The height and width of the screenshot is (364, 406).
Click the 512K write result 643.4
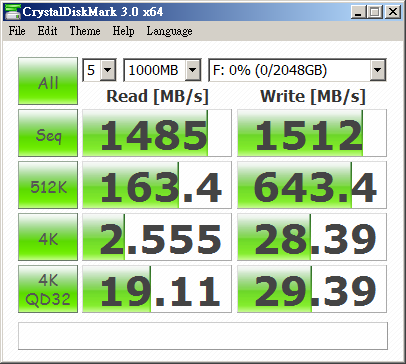click(x=312, y=185)
